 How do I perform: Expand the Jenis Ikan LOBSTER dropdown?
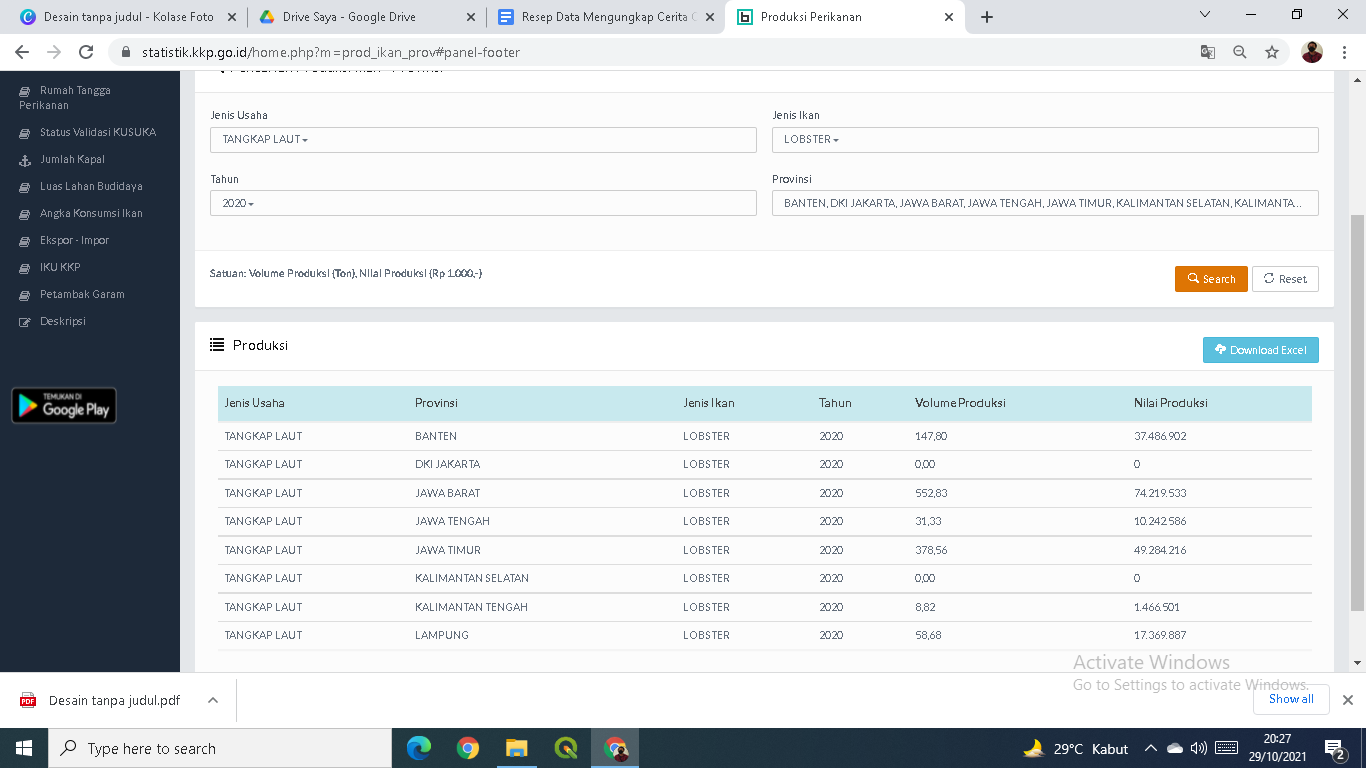pyautogui.click(x=1045, y=140)
